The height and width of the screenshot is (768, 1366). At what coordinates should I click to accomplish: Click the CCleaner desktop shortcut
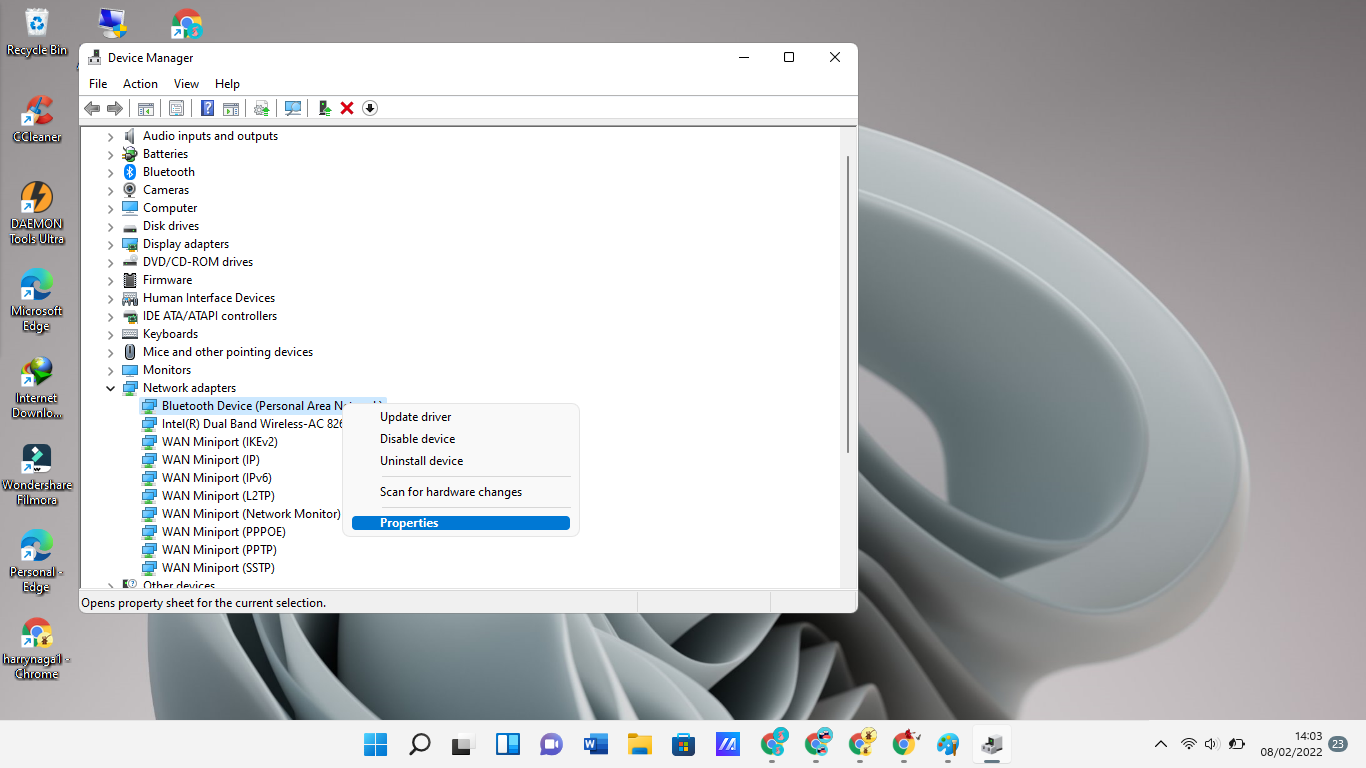pyautogui.click(x=37, y=120)
